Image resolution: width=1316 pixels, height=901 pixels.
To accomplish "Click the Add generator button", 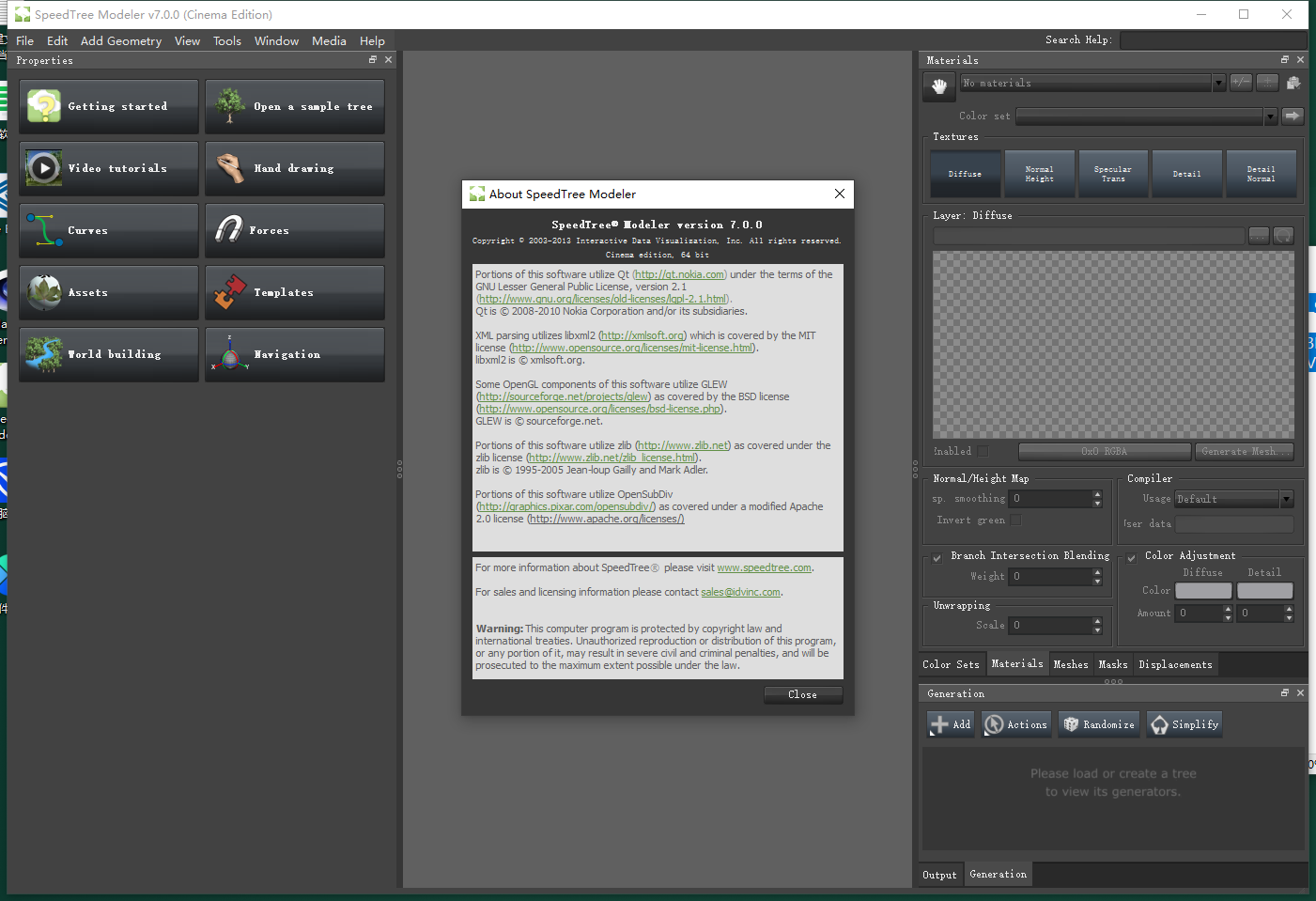I will [x=951, y=724].
